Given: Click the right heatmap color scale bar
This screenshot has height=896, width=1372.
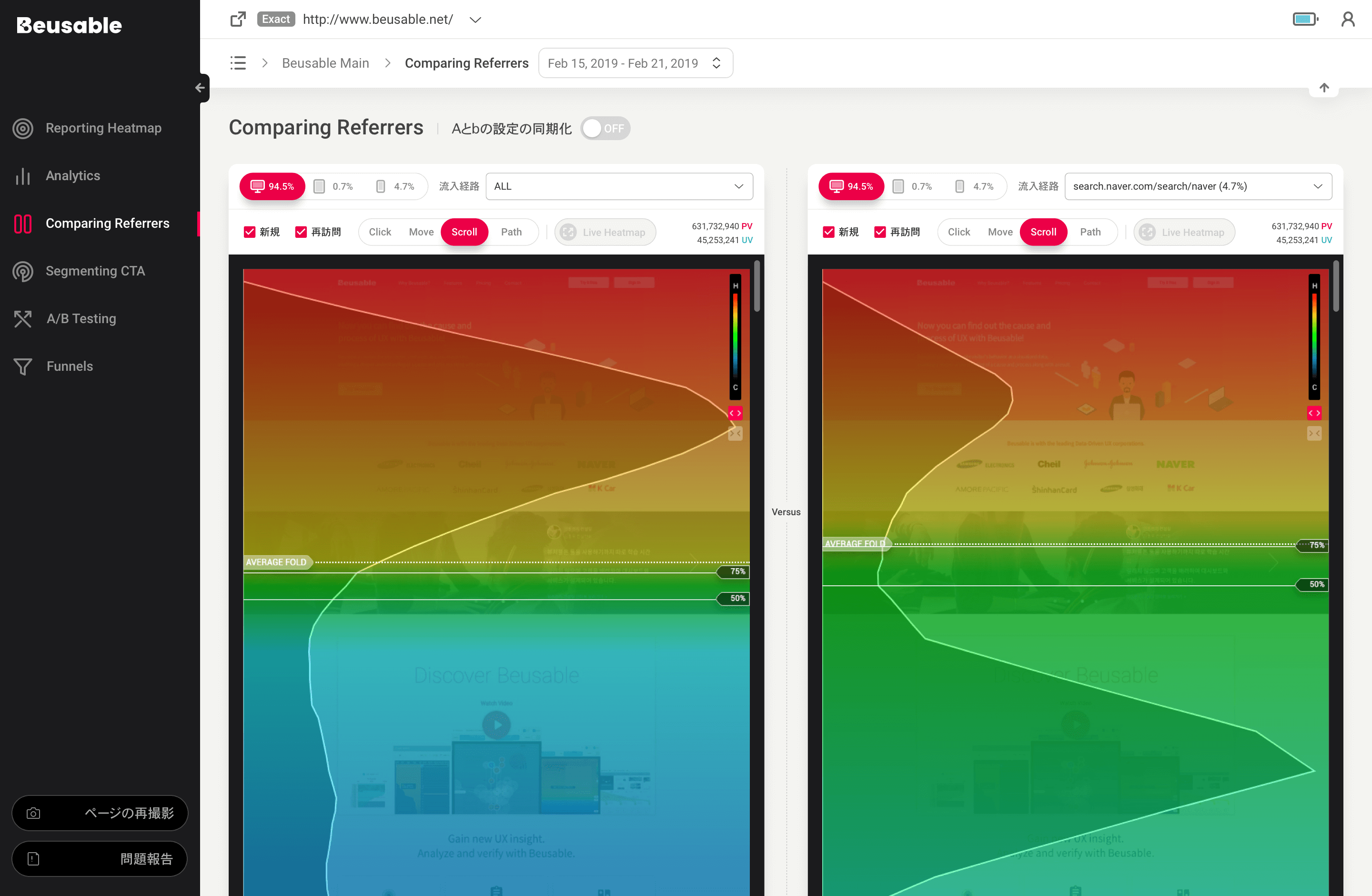Looking at the screenshot, I should tap(1314, 337).
